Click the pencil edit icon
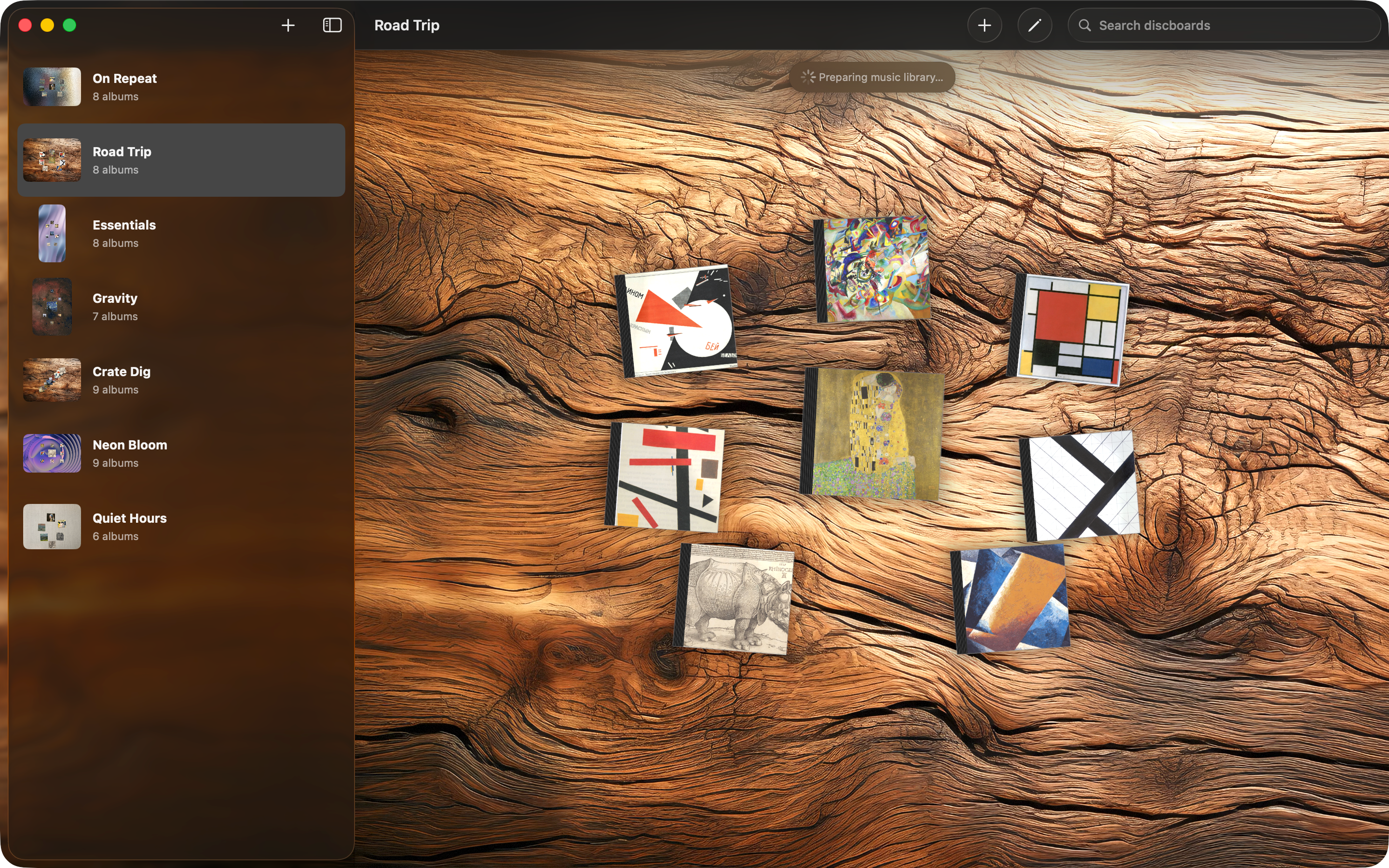 pyautogui.click(x=1035, y=25)
